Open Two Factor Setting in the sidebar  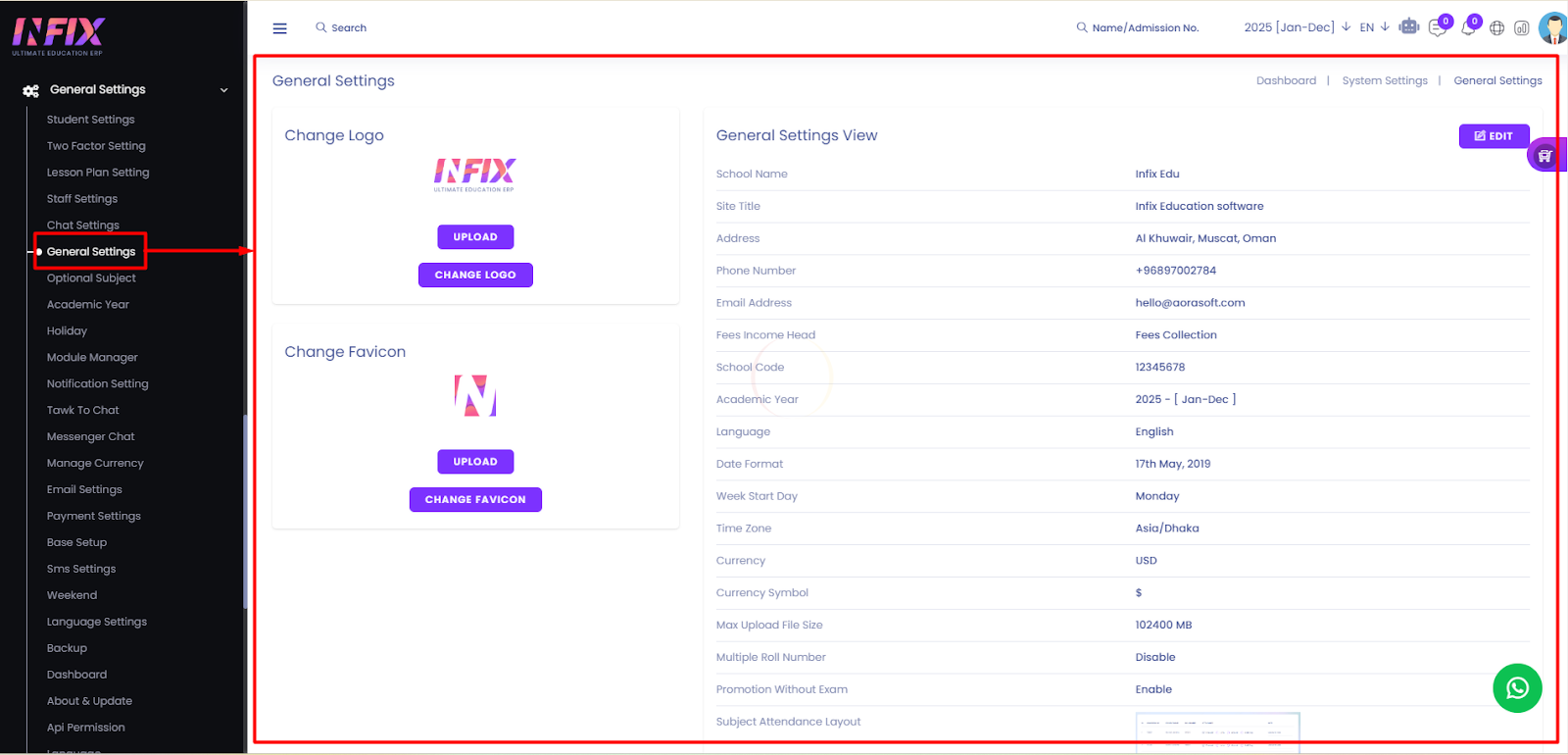pyautogui.click(x=96, y=146)
